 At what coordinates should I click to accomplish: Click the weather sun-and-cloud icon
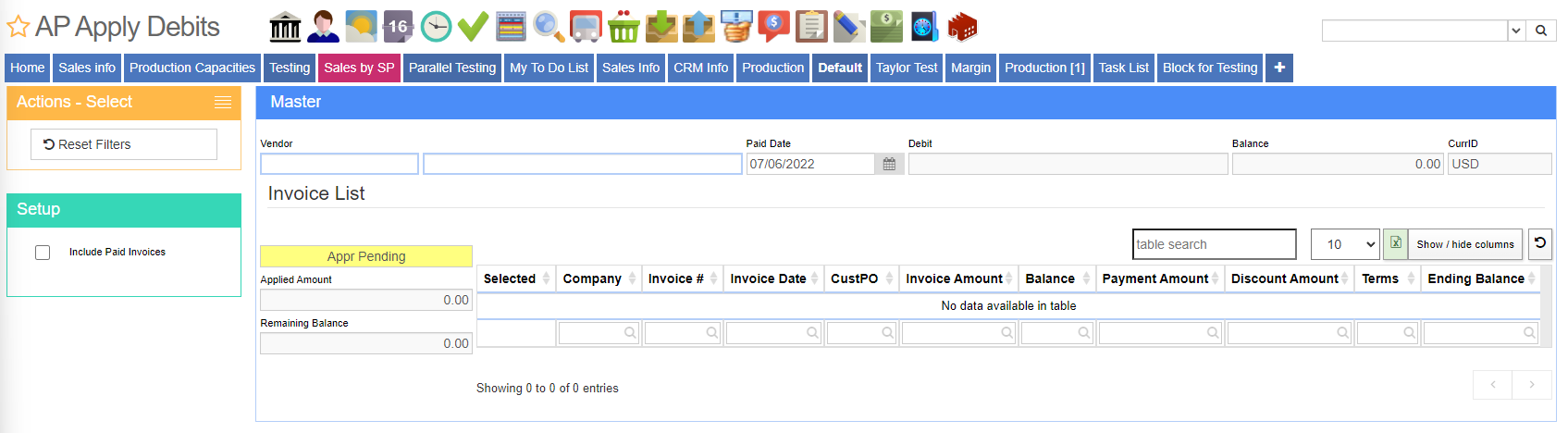coord(361,27)
